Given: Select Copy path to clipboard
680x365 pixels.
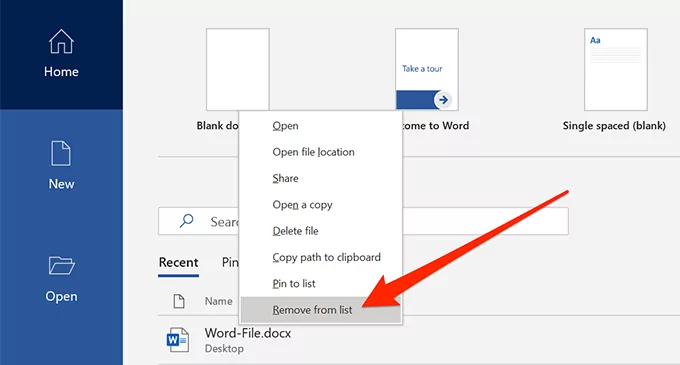Looking at the screenshot, I should (x=320, y=257).
